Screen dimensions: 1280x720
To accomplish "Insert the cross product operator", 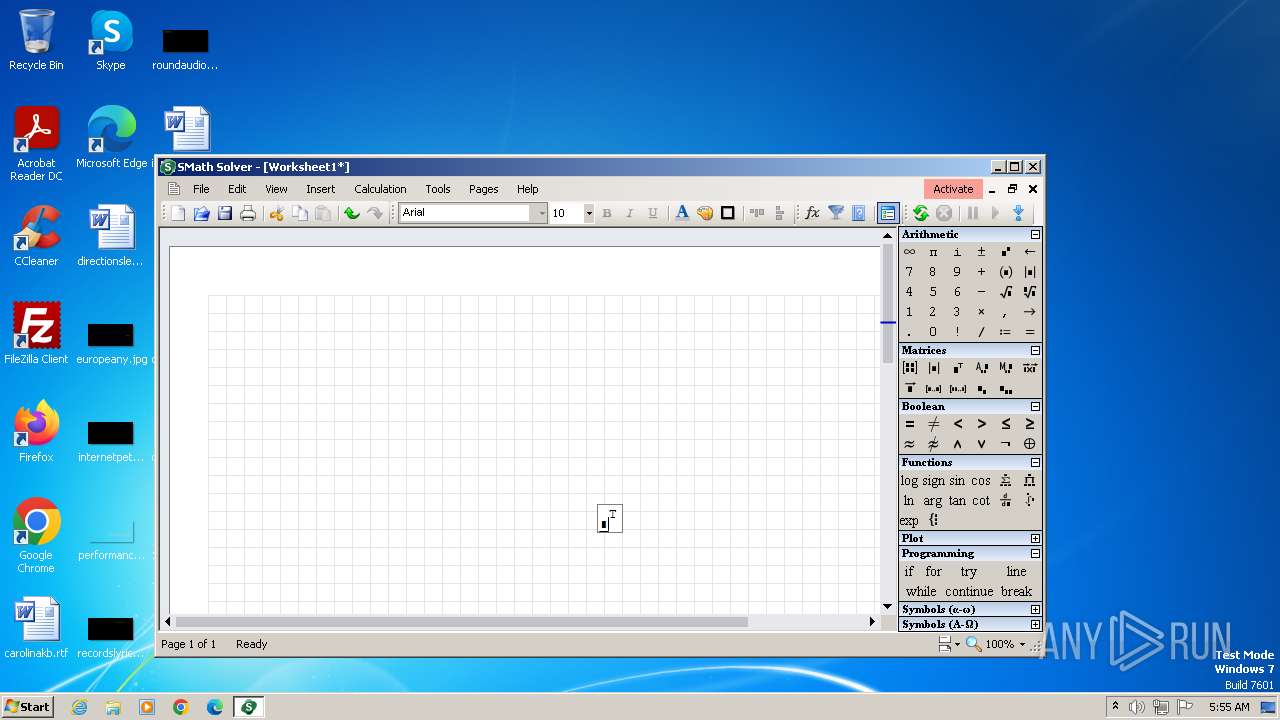I will pos(1030,368).
